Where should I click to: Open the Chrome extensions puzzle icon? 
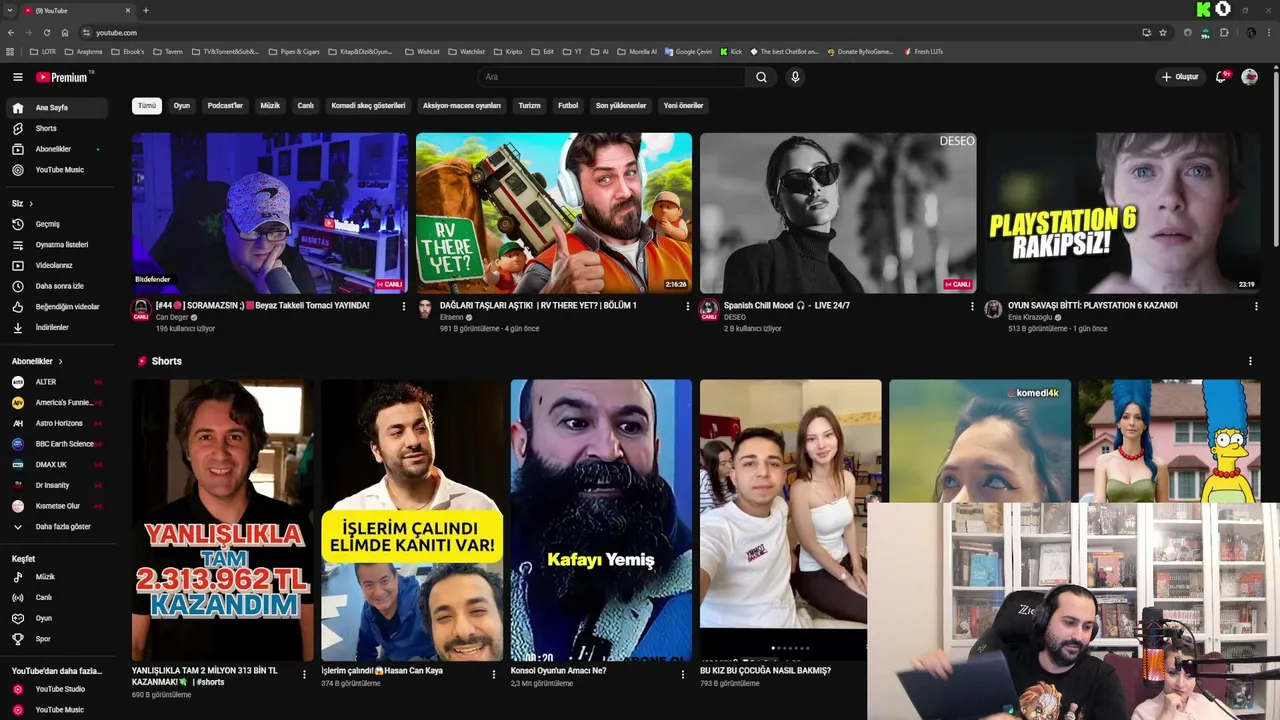[1224, 32]
